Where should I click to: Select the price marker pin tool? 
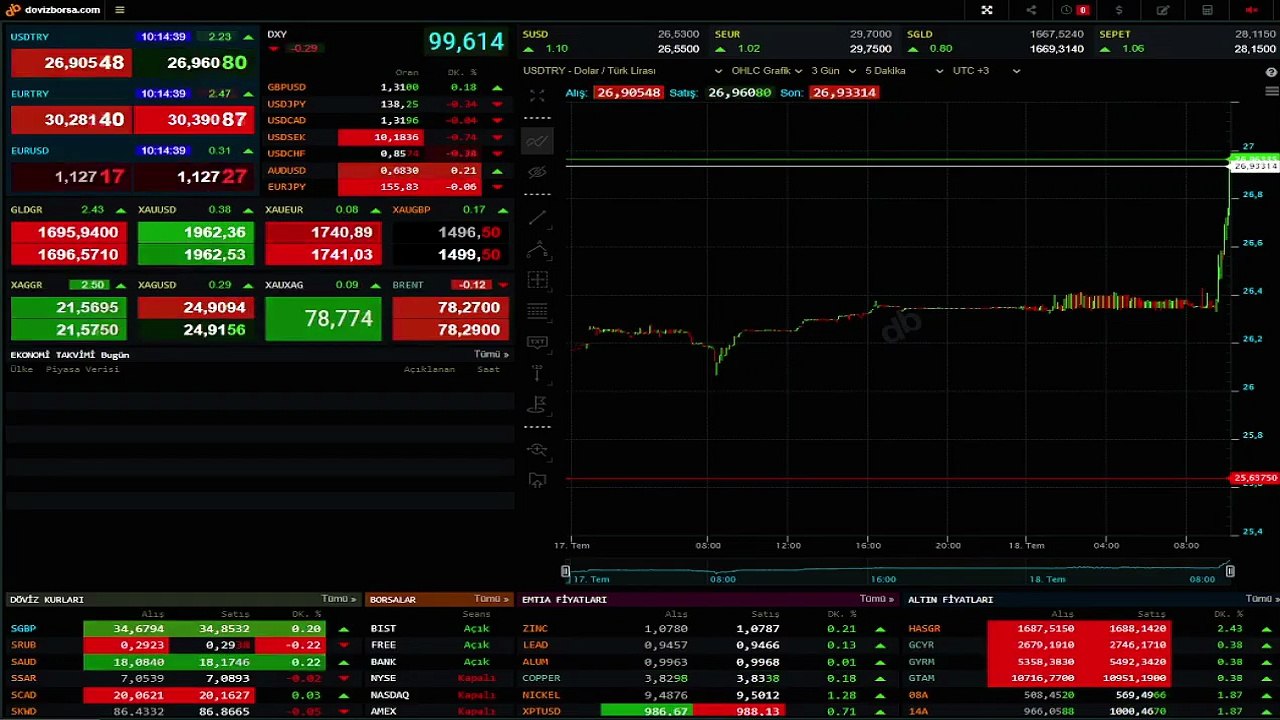[x=537, y=373]
